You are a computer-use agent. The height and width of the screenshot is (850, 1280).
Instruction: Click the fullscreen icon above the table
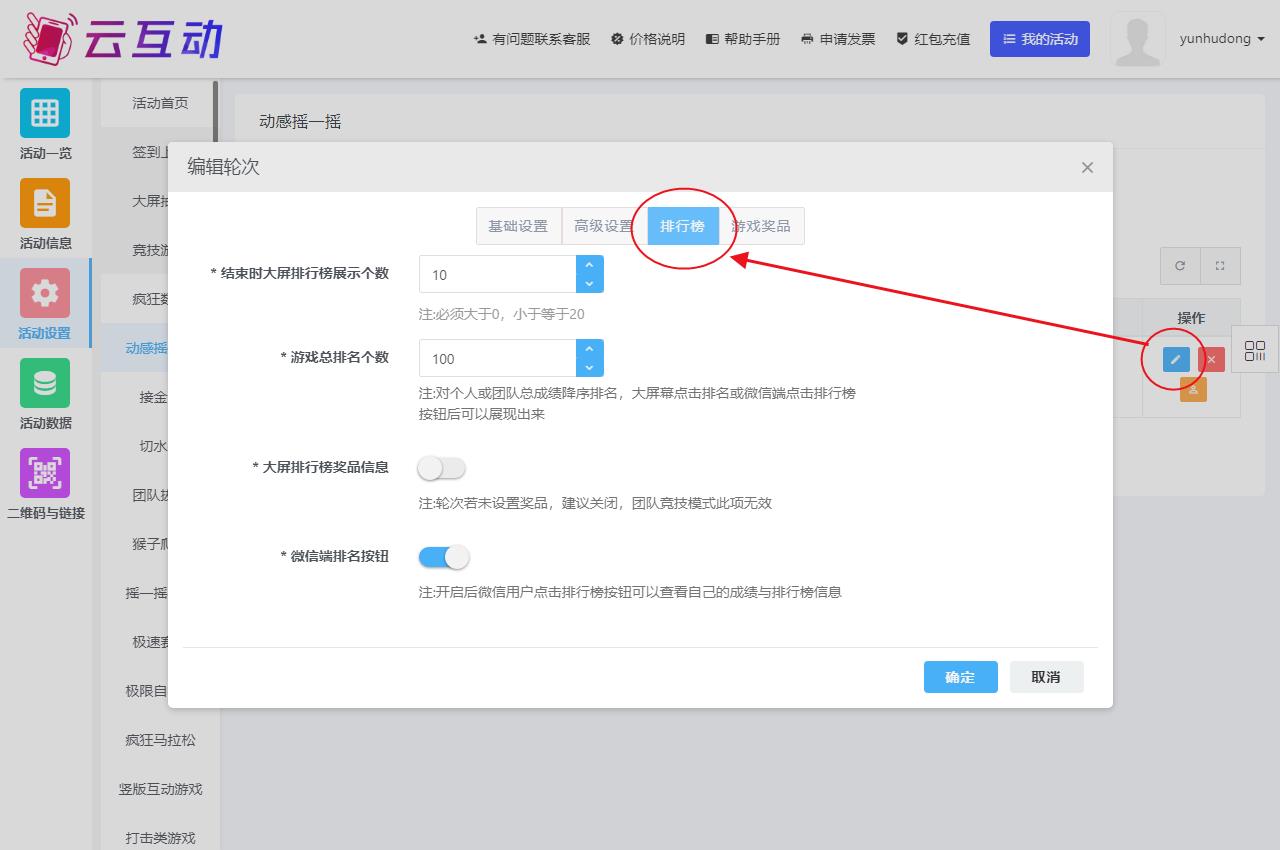pos(1220,266)
